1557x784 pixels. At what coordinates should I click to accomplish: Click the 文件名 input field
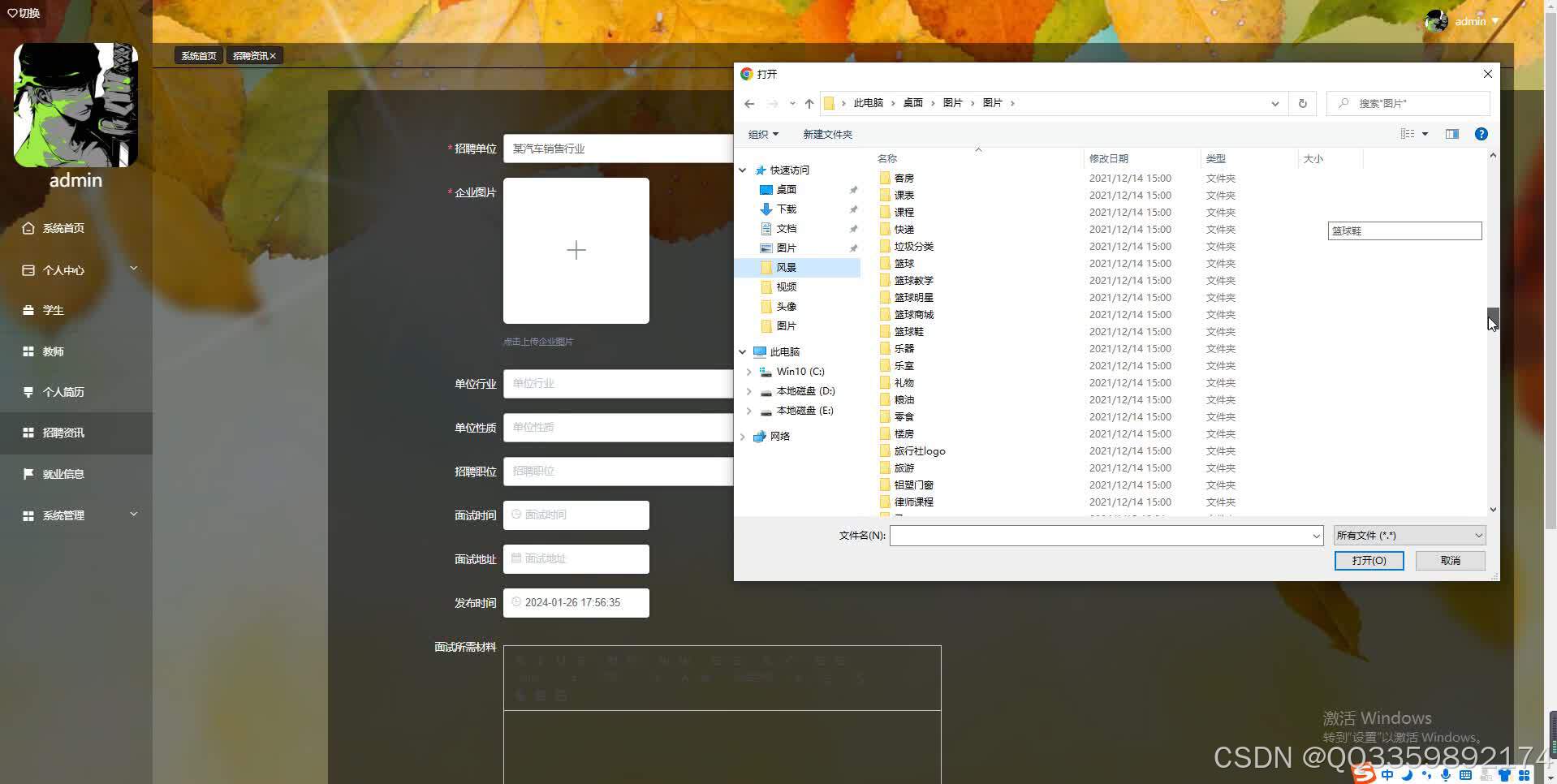tap(1099, 536)
